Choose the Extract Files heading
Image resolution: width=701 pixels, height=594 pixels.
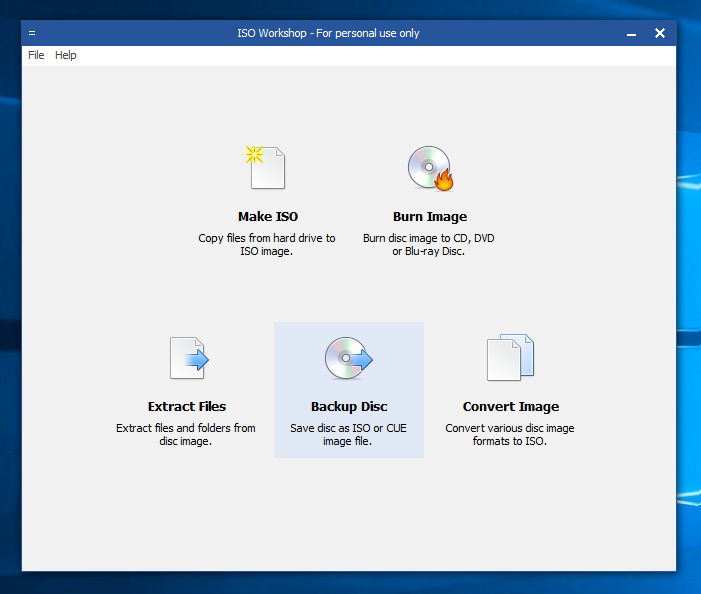(x=187, y=407)
